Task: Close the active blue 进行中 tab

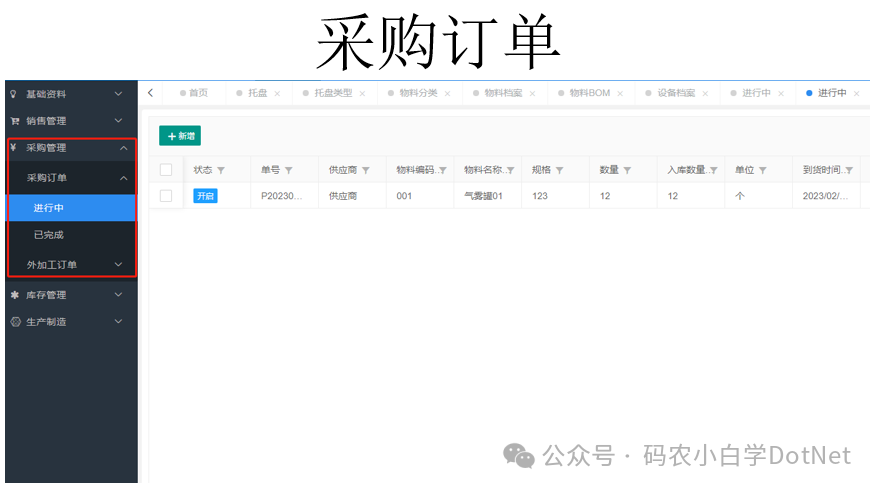Action: click(857, 94)
